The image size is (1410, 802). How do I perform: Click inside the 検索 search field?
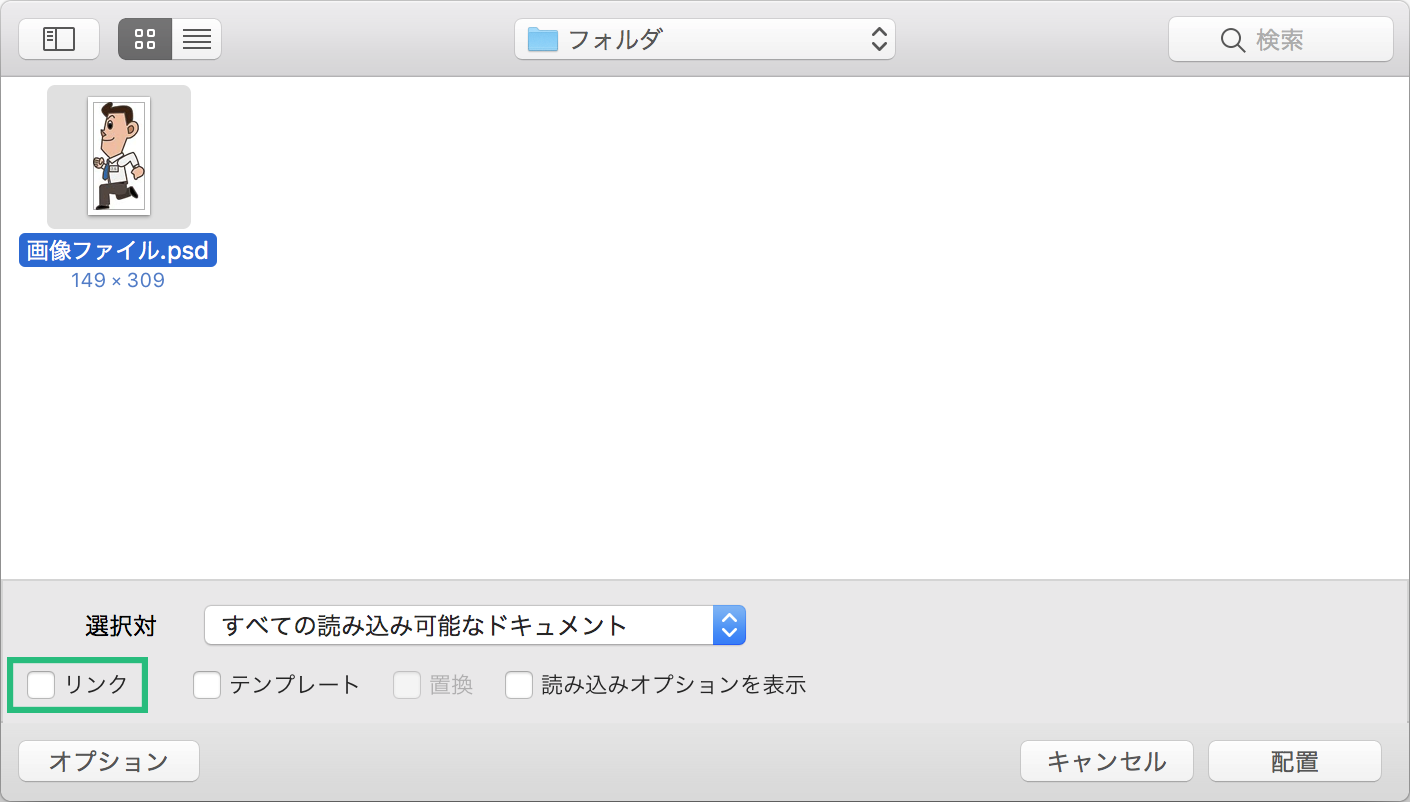(x=1290, y=39)
